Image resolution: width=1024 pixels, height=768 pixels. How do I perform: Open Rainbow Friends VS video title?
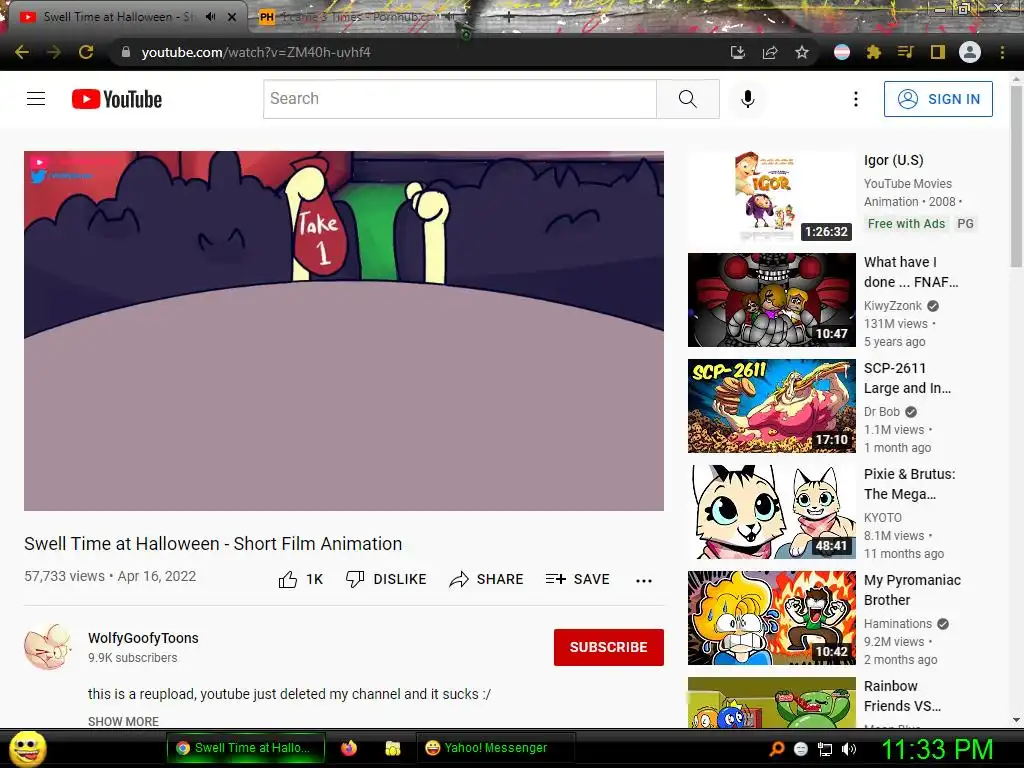click(x=902, y=696)
